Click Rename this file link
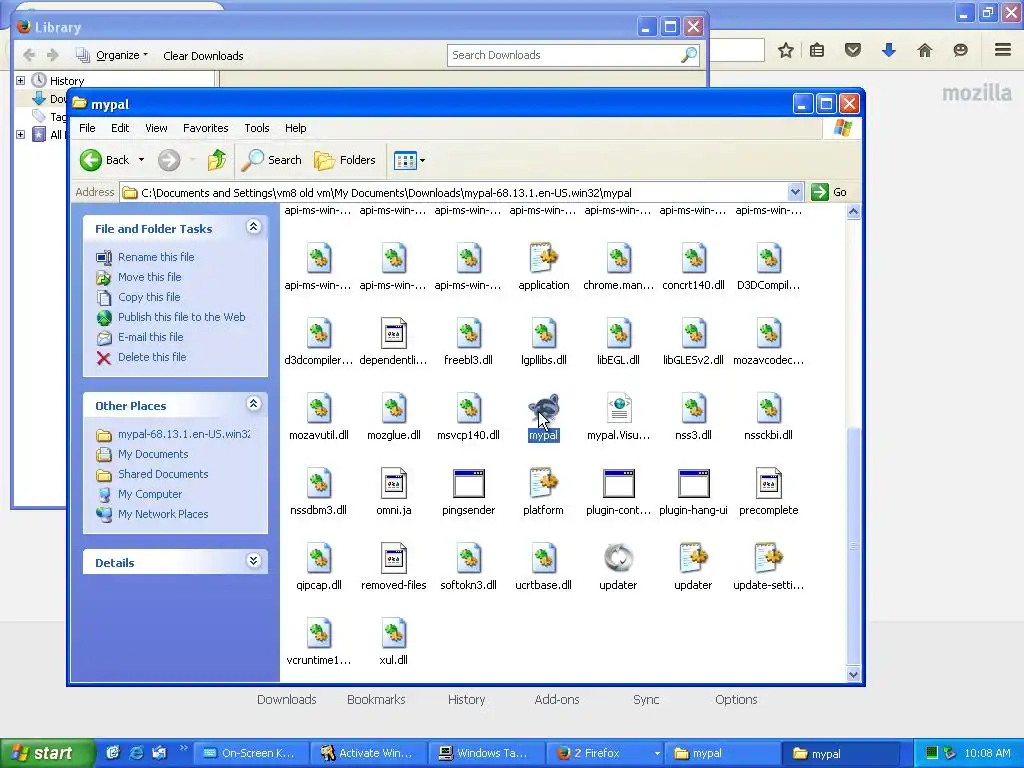This screenshot has height=768, width=1024. pos(156,257)
